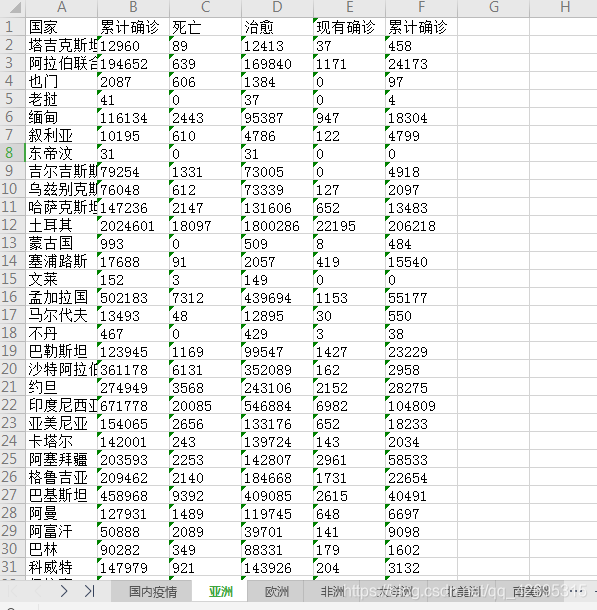Click the first sheet navigation arrow
Viewport: 597px width, 610px height.
tap(12, 591)
